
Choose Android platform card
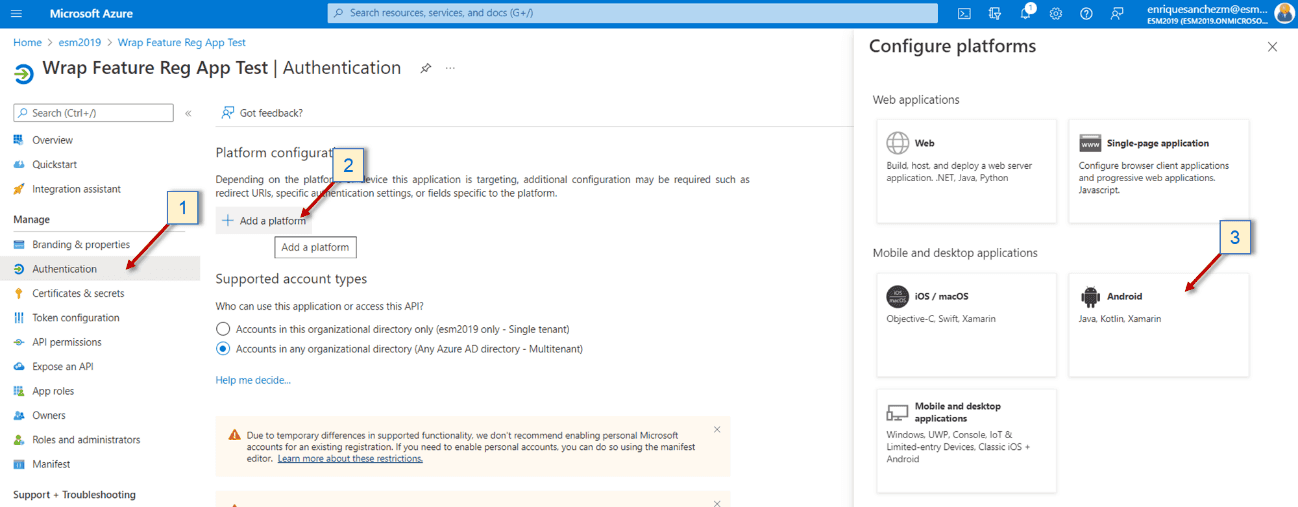(1158, 325)
